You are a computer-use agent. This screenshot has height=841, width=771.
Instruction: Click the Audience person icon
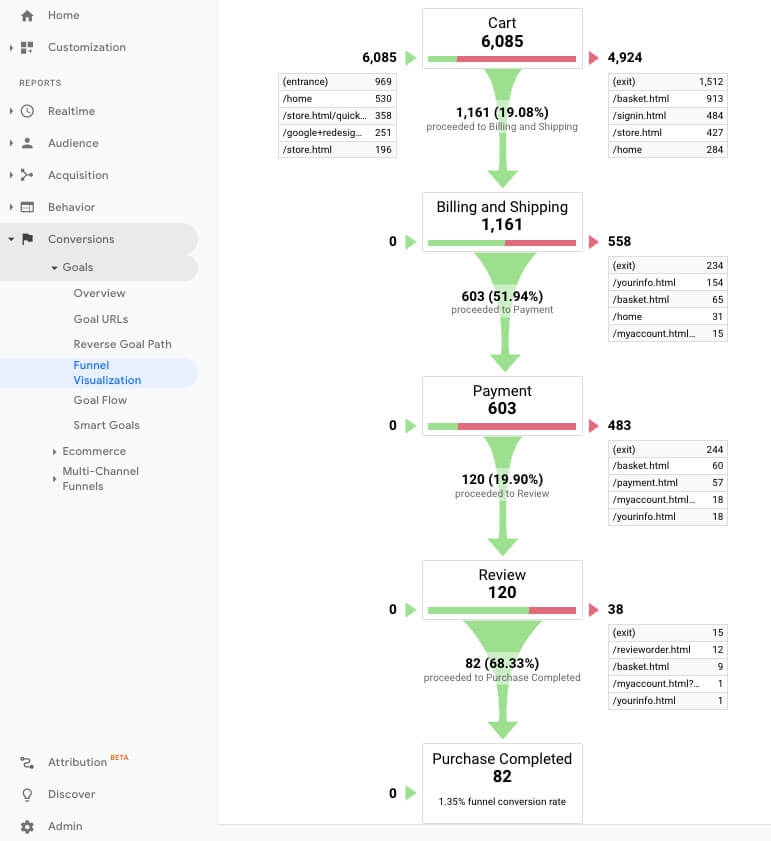pos(27,143)
